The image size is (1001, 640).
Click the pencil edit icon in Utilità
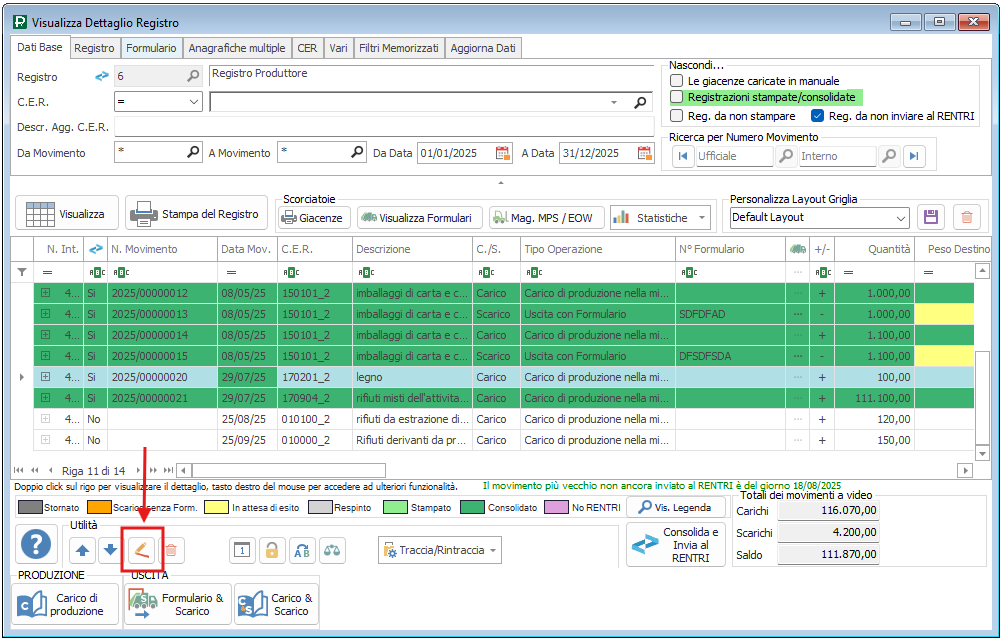[x=141, y=549]
